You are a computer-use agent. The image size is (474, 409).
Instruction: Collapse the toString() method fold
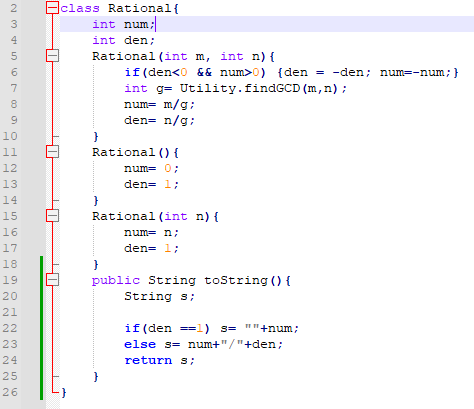tap(52, 280)
